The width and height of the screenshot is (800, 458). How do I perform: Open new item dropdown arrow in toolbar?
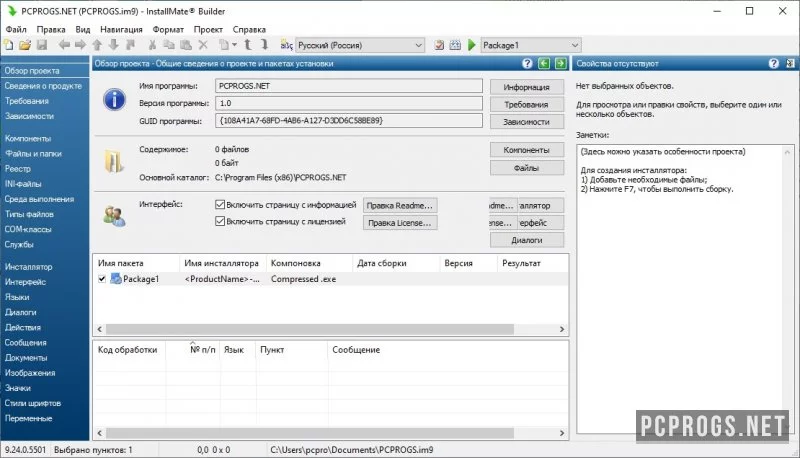click(234, 45)
